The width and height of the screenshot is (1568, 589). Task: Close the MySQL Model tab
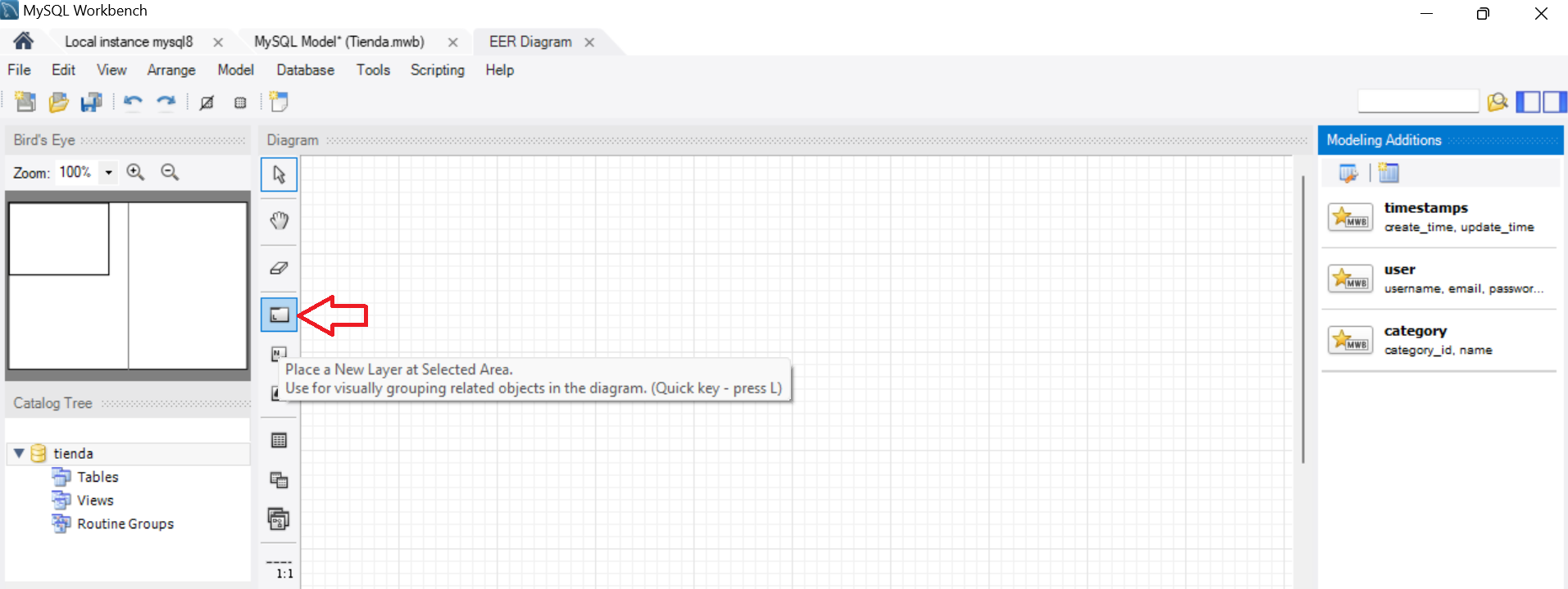453,43
